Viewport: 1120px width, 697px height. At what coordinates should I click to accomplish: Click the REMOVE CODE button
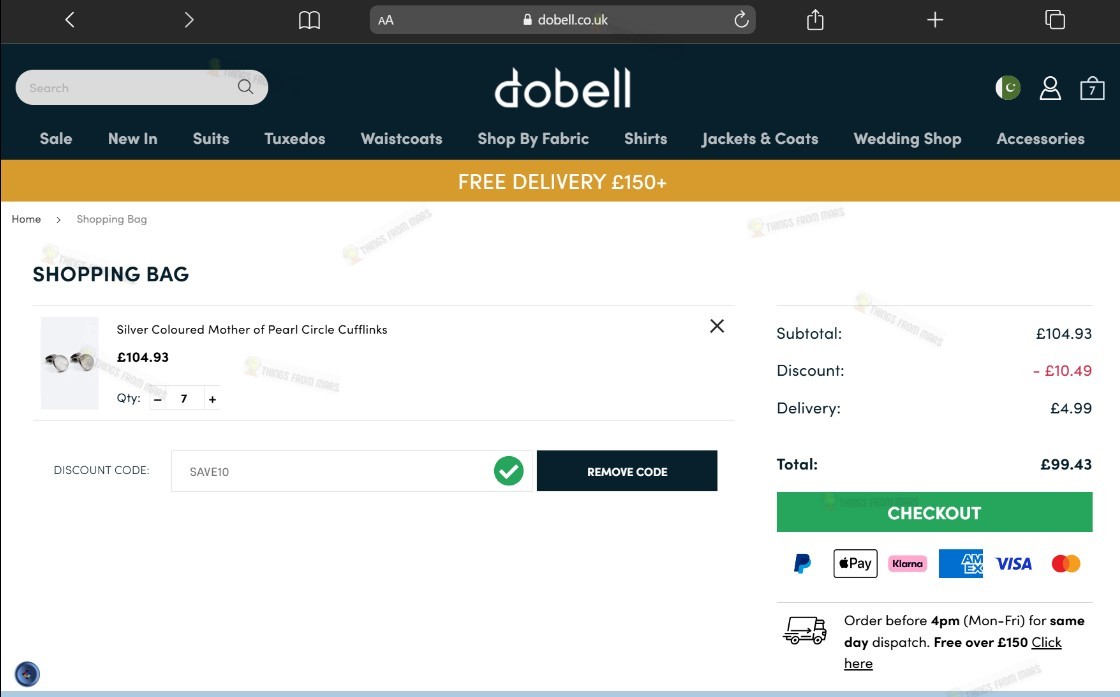click(627, 471)
